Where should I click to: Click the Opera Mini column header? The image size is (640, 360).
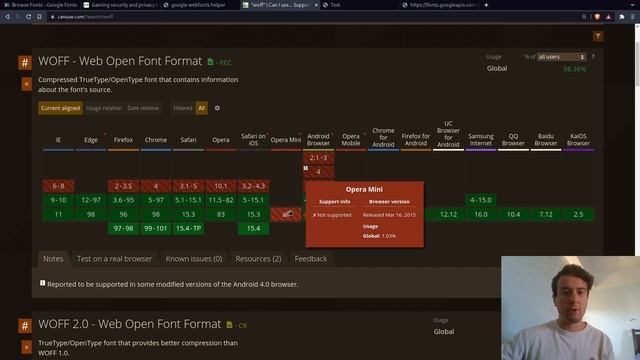(286, 140)
